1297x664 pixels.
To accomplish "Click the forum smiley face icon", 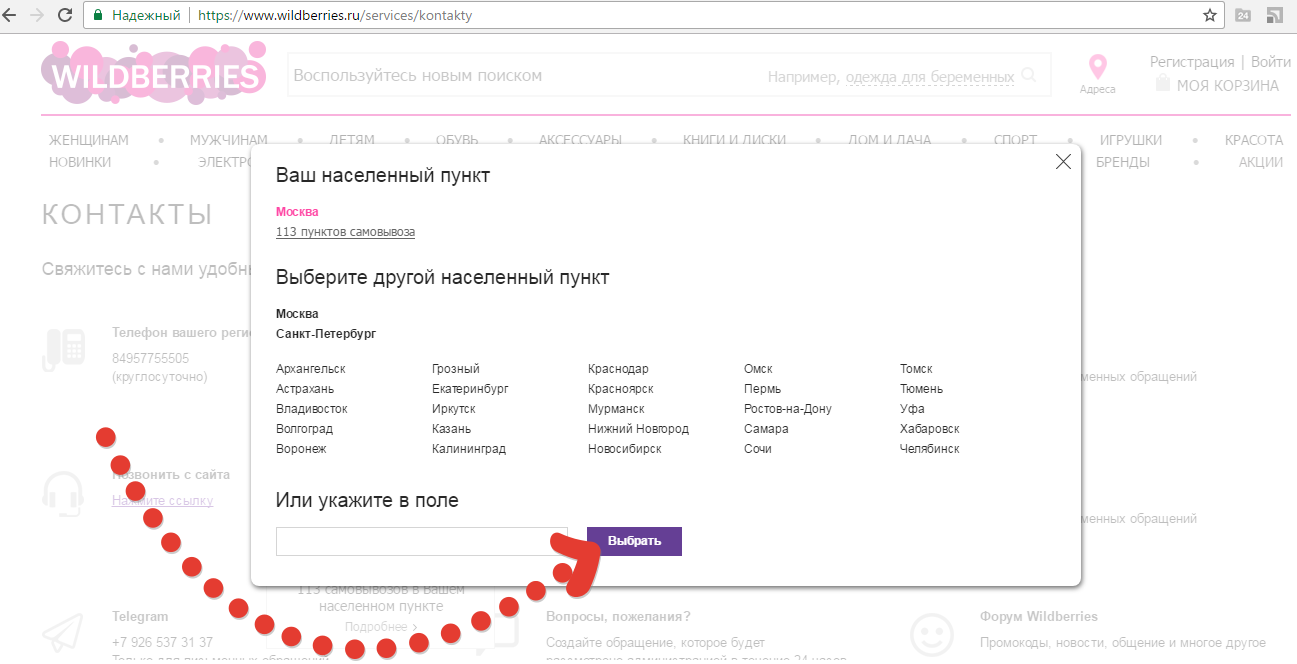I will tap(931, 635).
